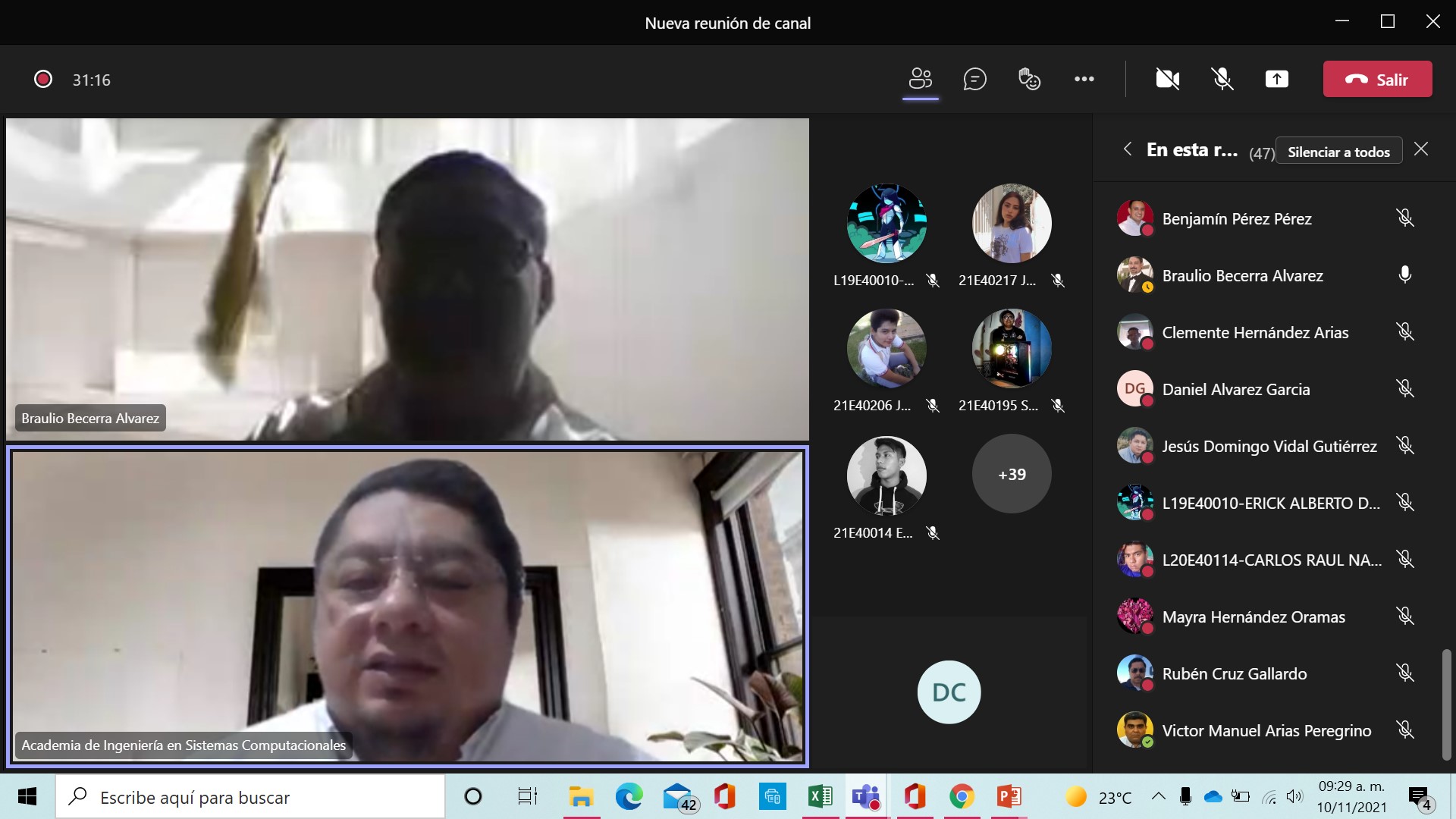The height and width of the screenshot is (819, 1456).
Task: Click mic icon for Clemente Hernández Arias
Action: [x=1405, y=332]
